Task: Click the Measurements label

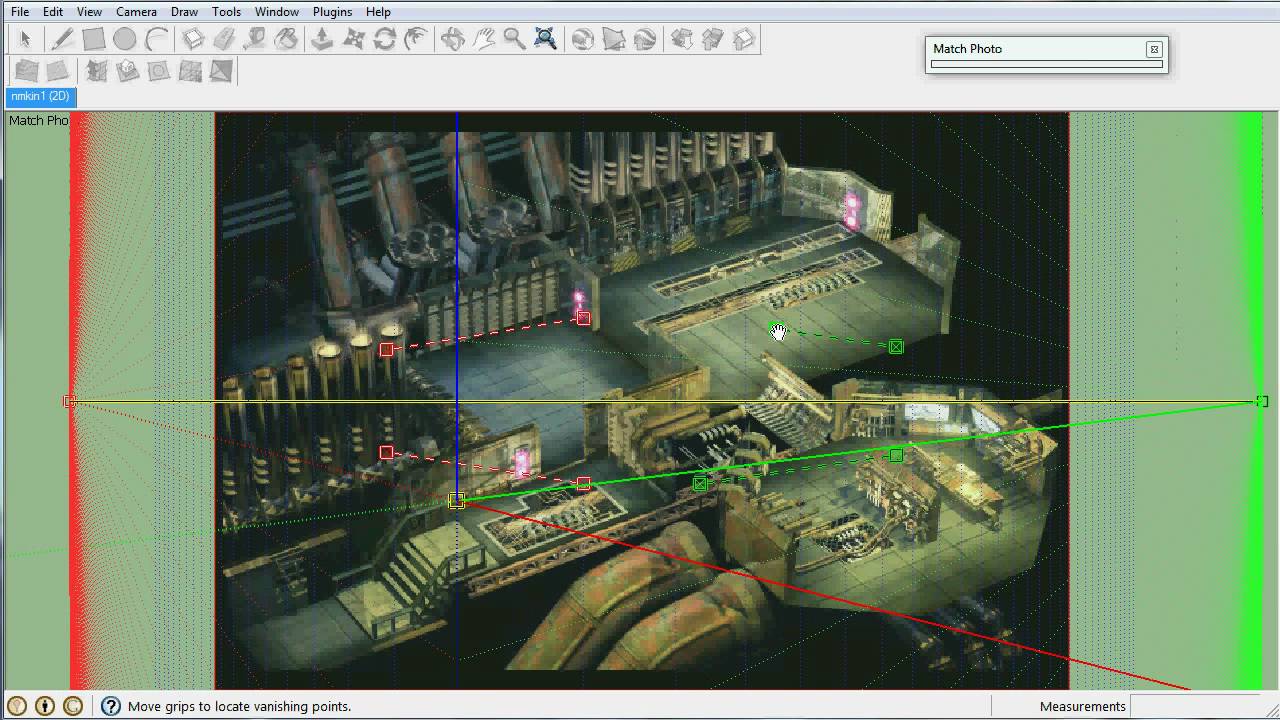Action: 1082,706
